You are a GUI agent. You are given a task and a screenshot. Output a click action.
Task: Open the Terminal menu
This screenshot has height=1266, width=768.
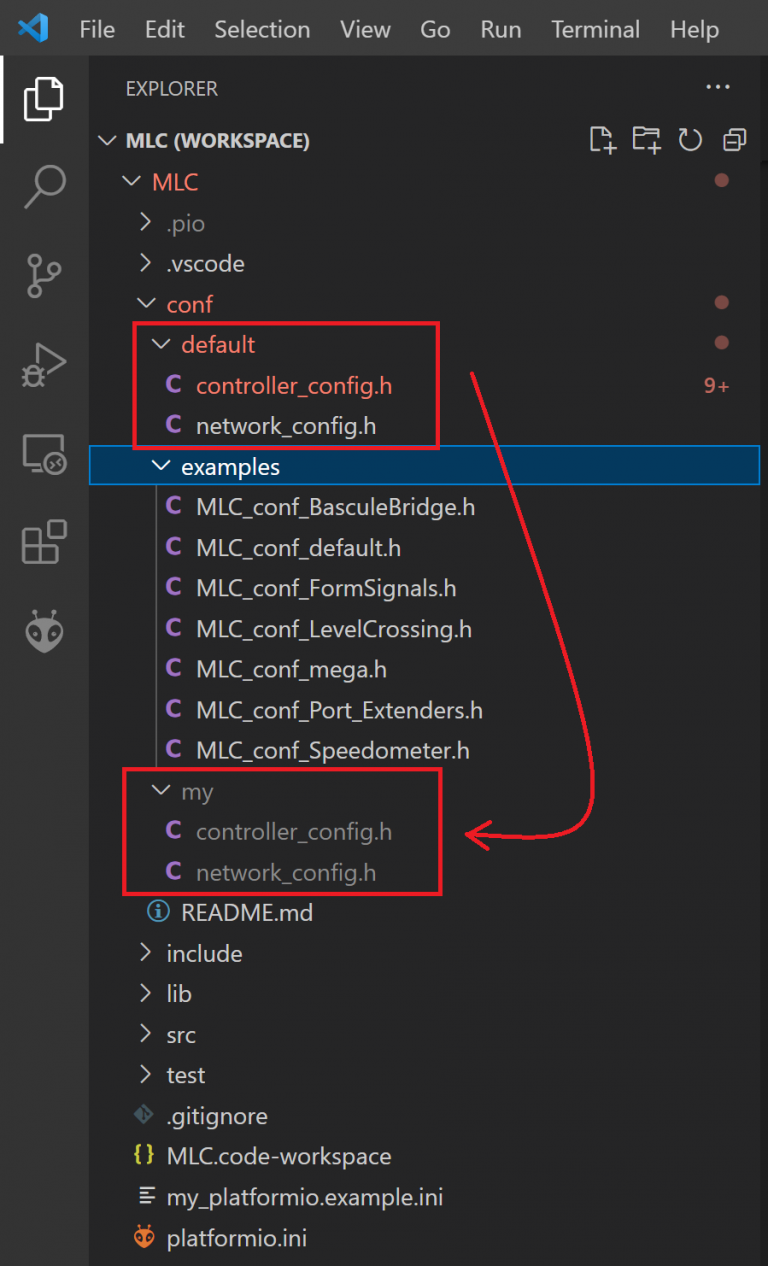[x=595, y=29]
